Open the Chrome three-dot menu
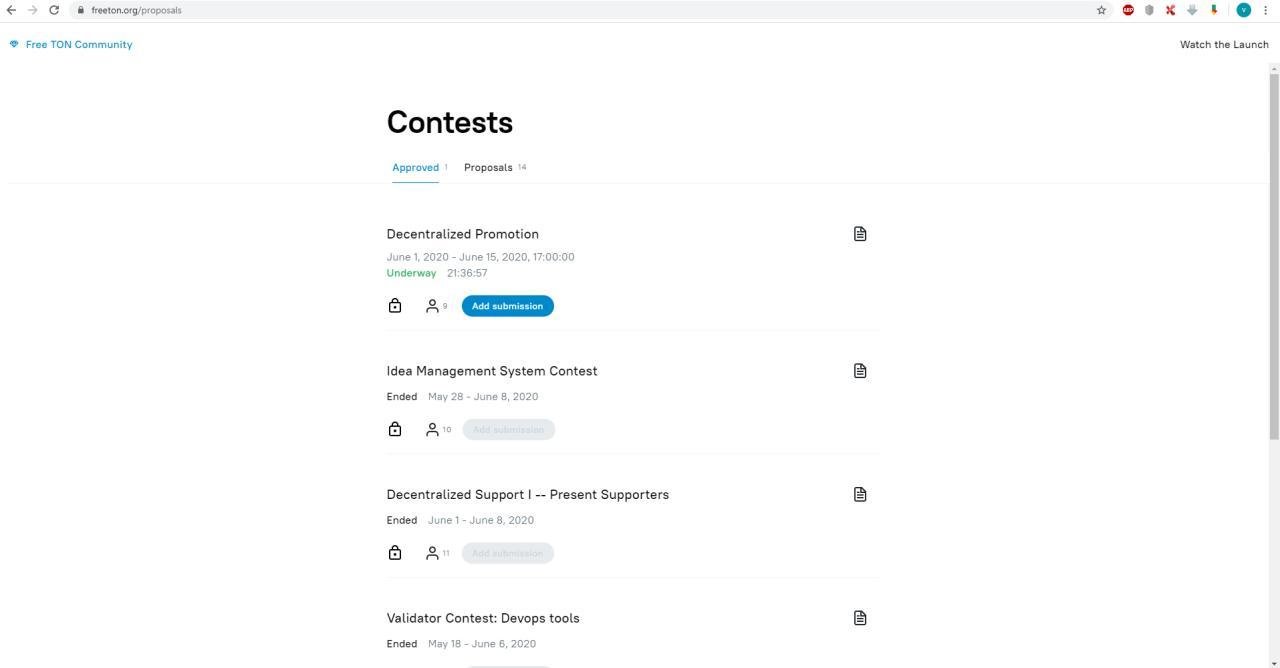 pyautogui.click(x=1266, y=10)
